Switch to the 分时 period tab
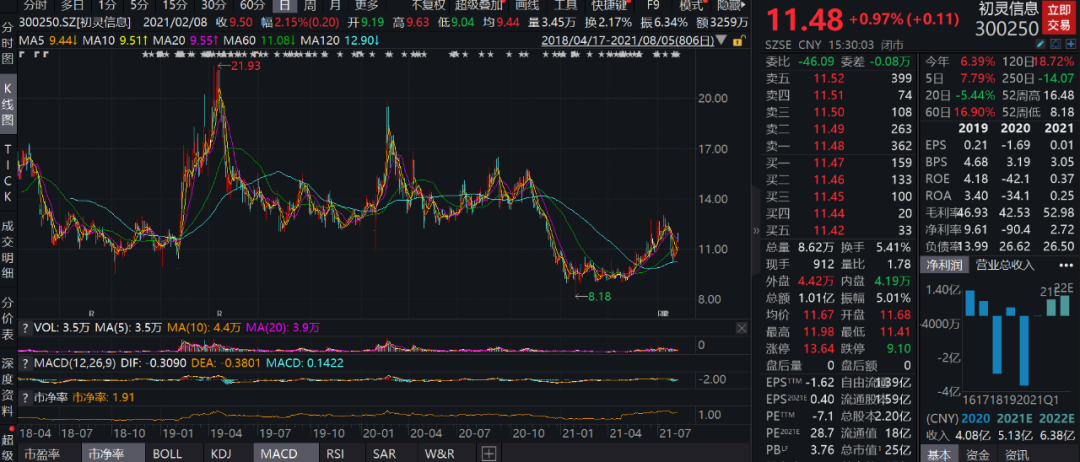This screenshot has height=462, width=1080. pos(34,6)
